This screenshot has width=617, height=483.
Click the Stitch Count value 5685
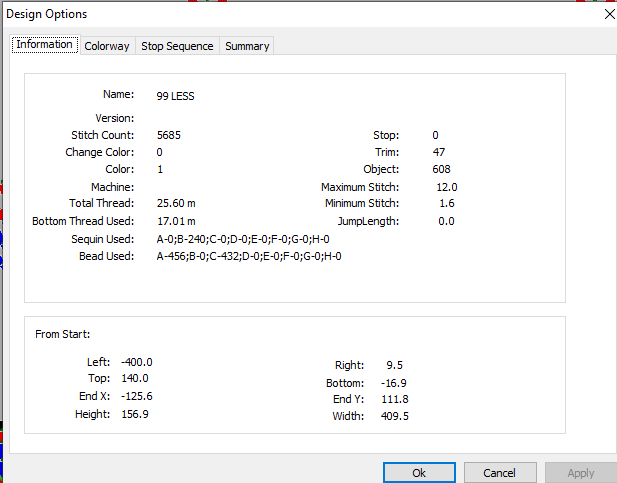169,135
